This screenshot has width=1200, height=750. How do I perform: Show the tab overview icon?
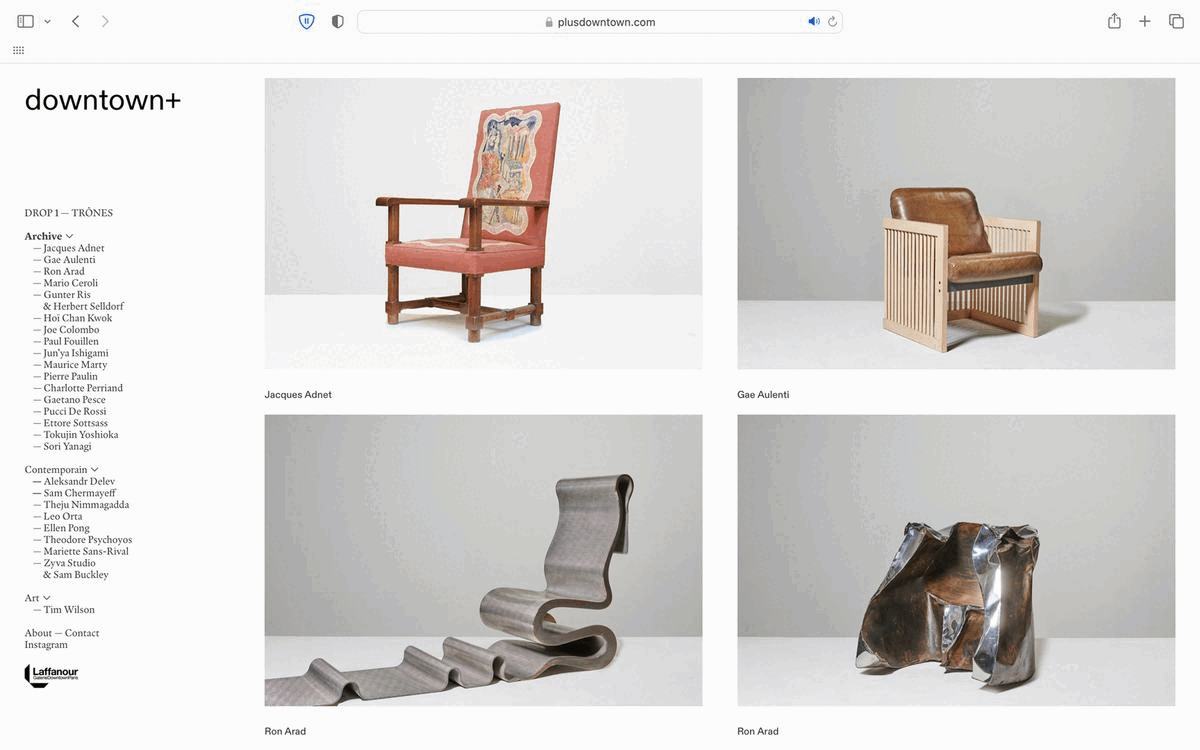click(x=1176, y=21)
